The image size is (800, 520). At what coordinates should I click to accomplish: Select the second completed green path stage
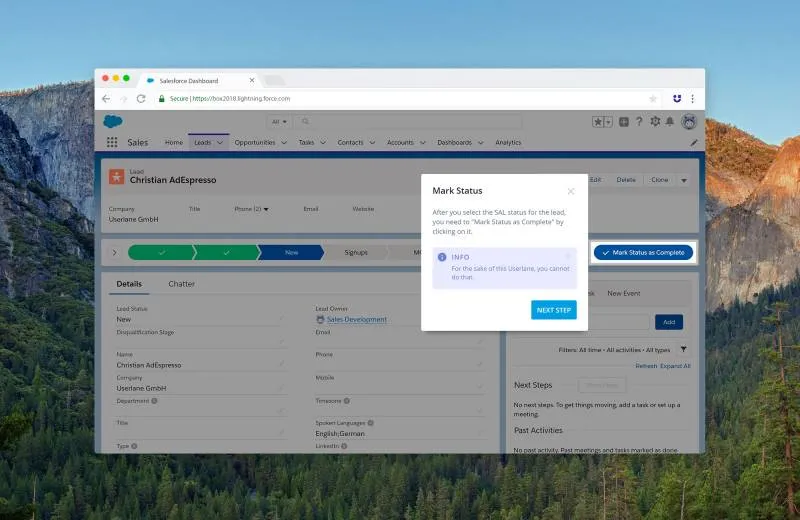coord(226,253)
